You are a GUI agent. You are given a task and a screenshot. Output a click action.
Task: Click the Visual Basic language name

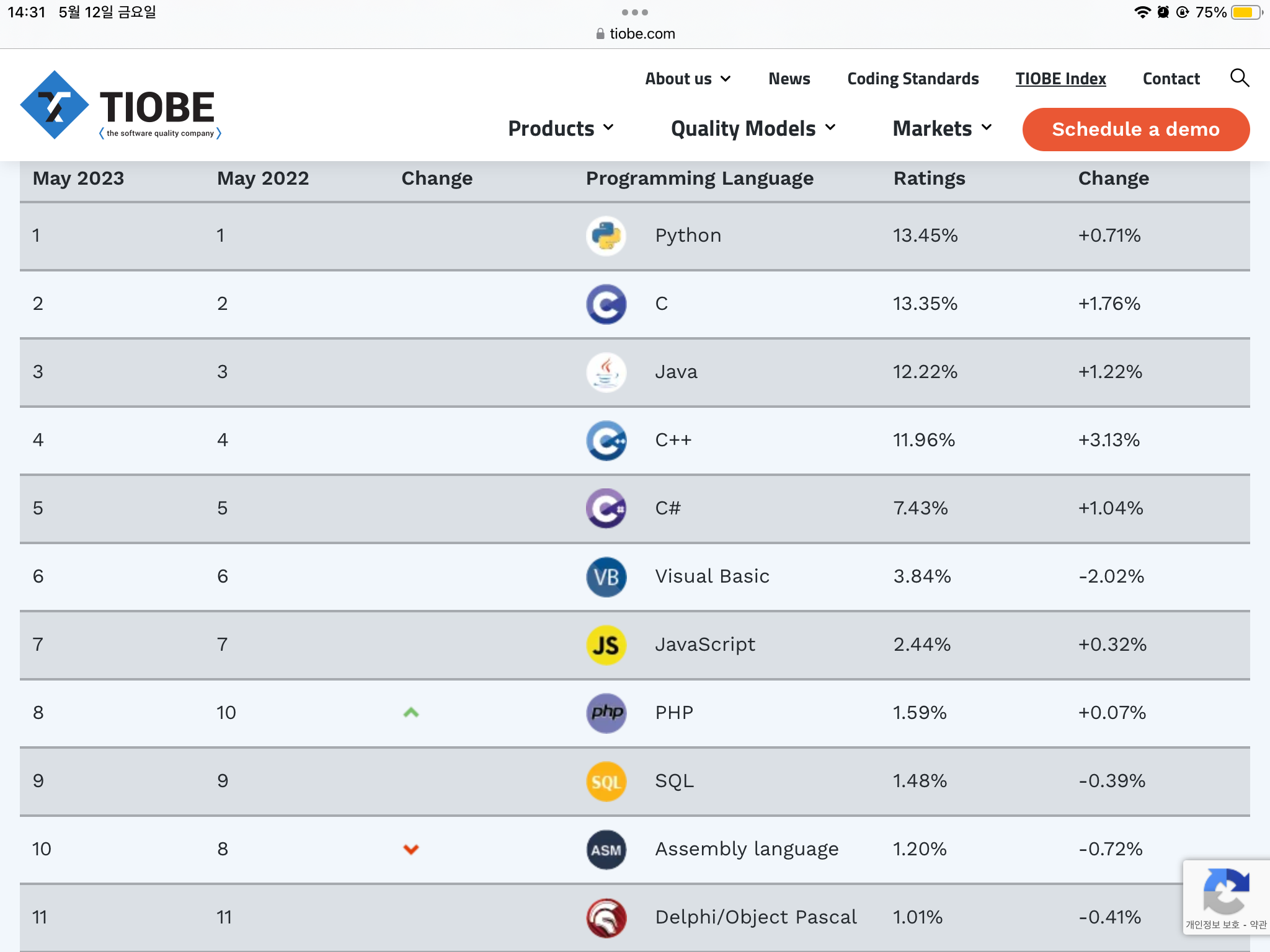tap(712, 576)
